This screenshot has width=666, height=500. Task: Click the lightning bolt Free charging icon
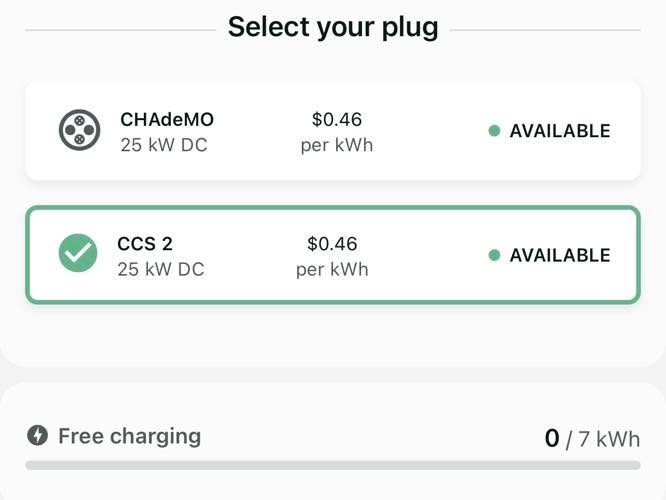pos(37,435)
